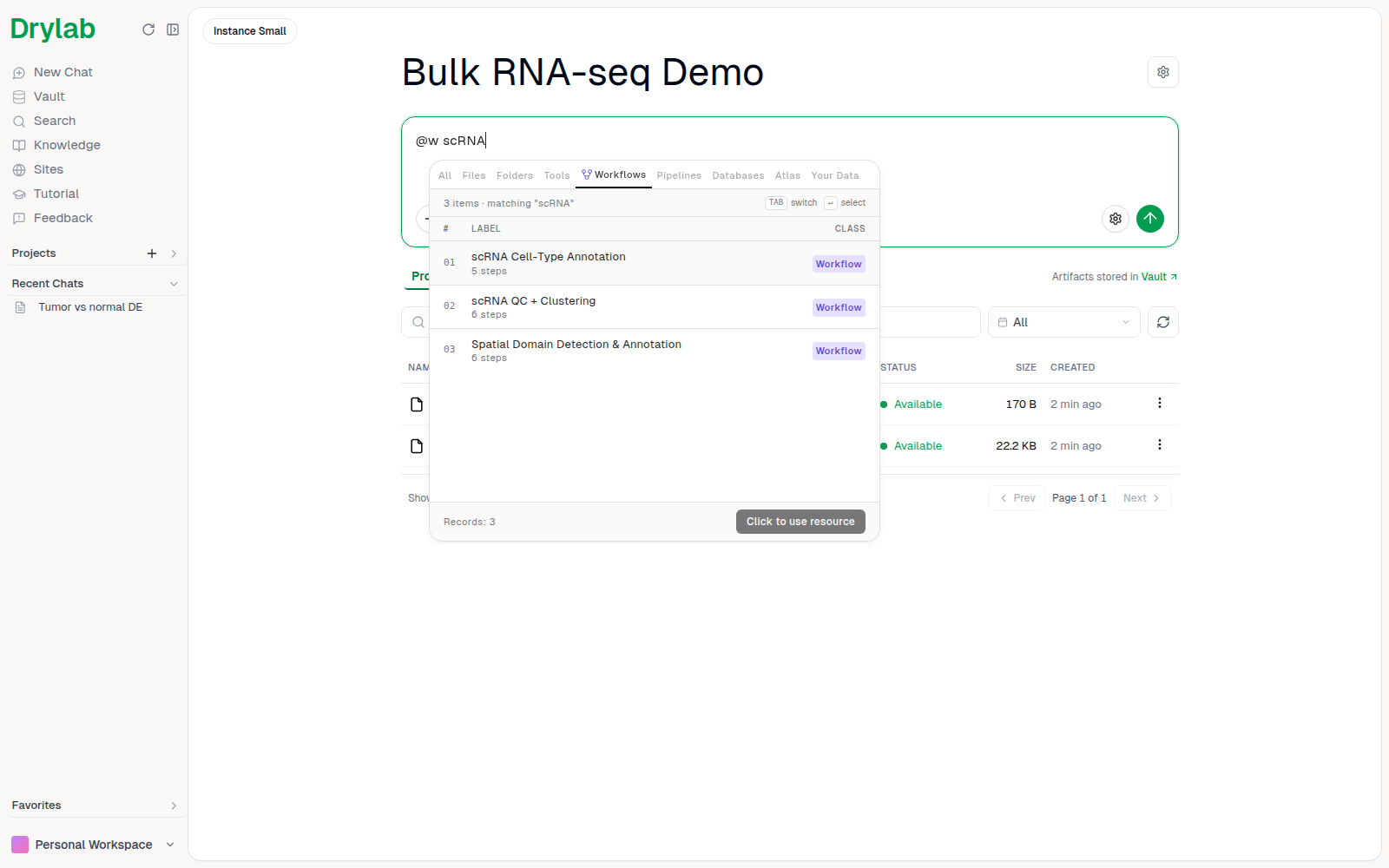1389x868 pixels.
Task: Open the Knowledge section
Action: click(x=56, y=145)
